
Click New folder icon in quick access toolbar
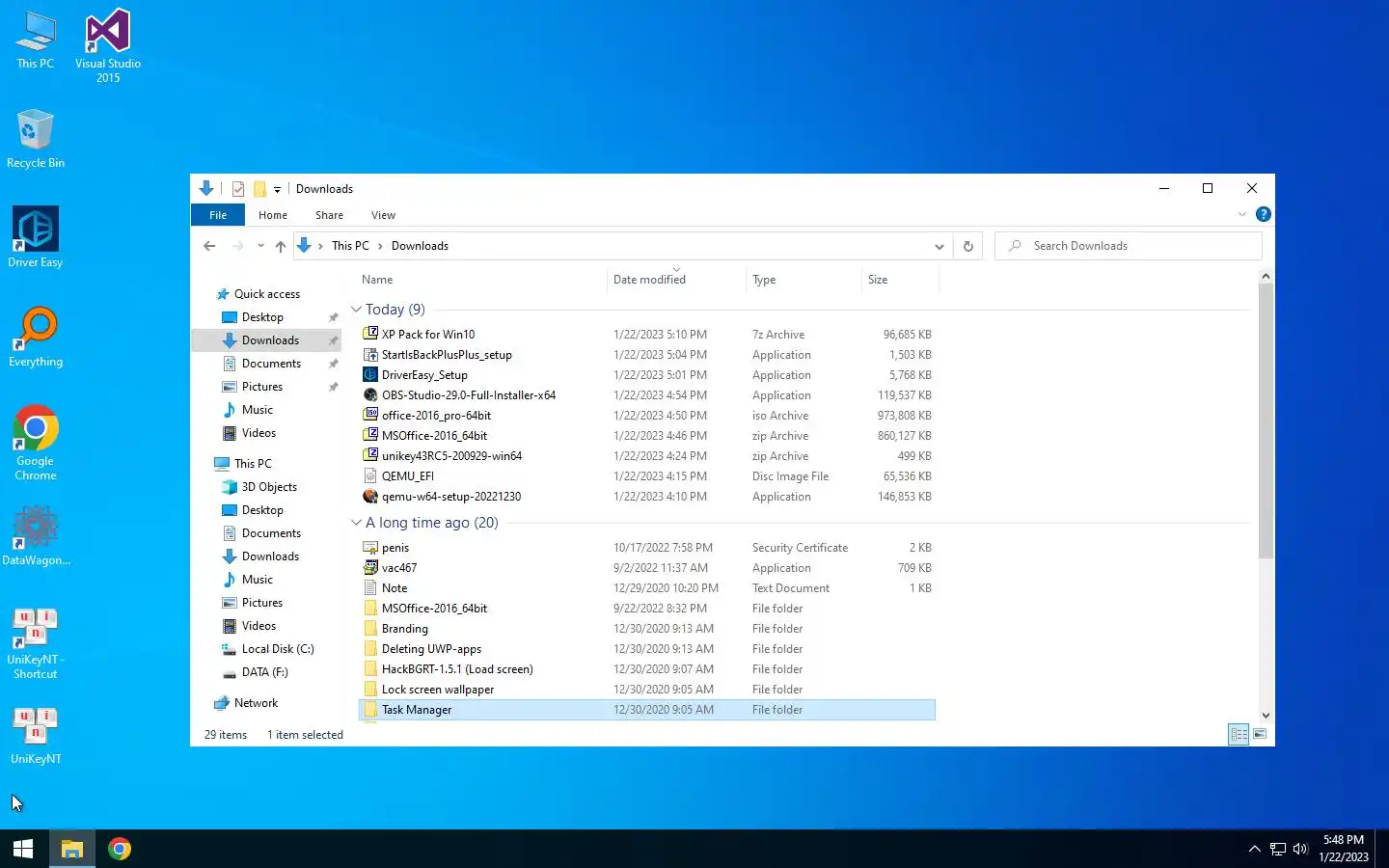(x=259, y=189)
